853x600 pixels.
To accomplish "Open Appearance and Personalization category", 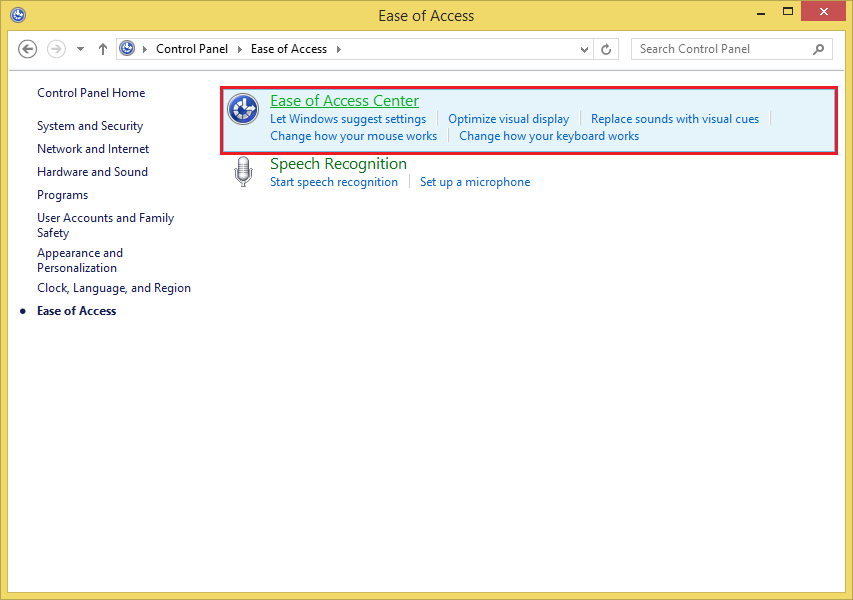I will [80, 260].
